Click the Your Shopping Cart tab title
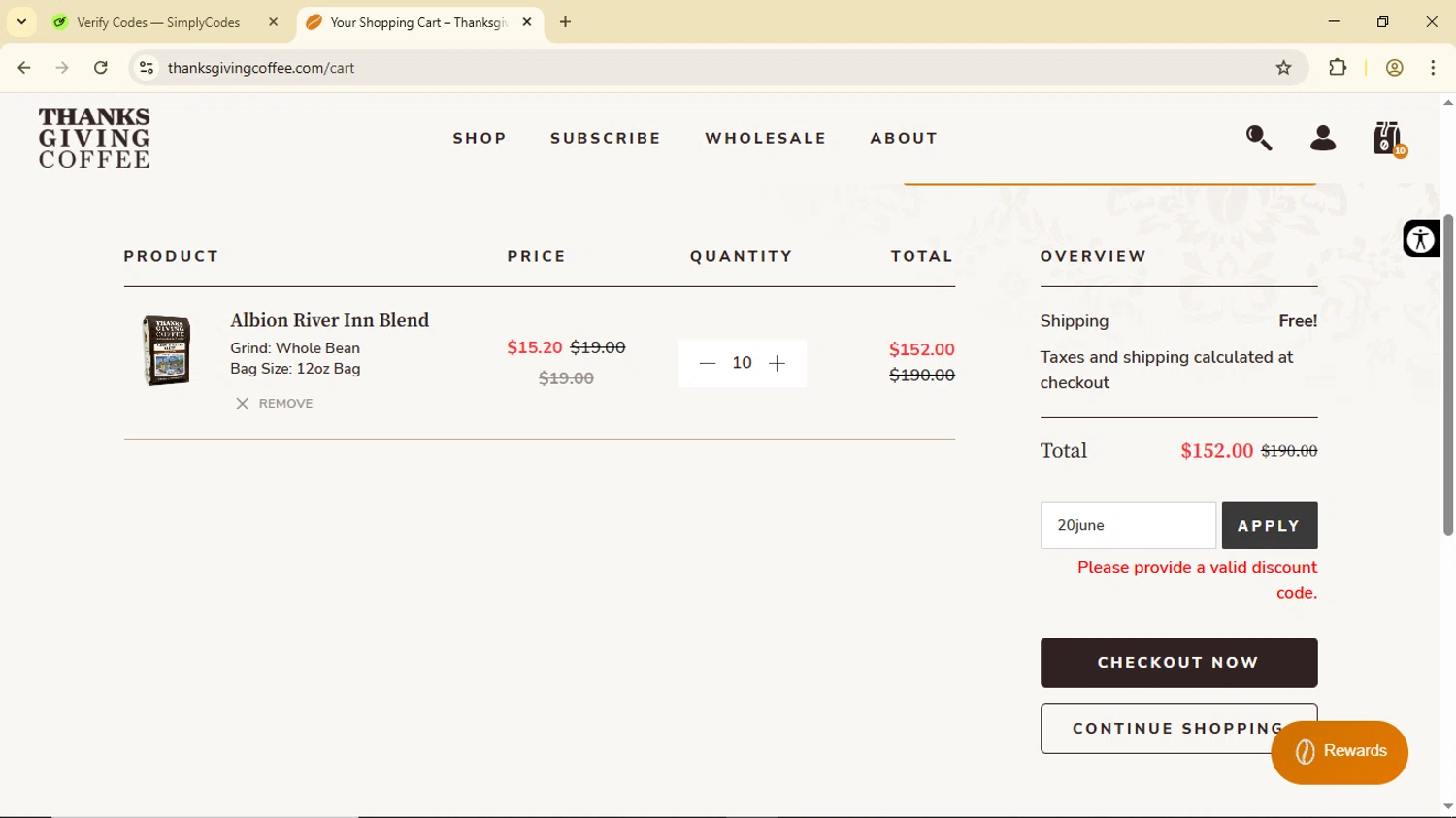 418,22
